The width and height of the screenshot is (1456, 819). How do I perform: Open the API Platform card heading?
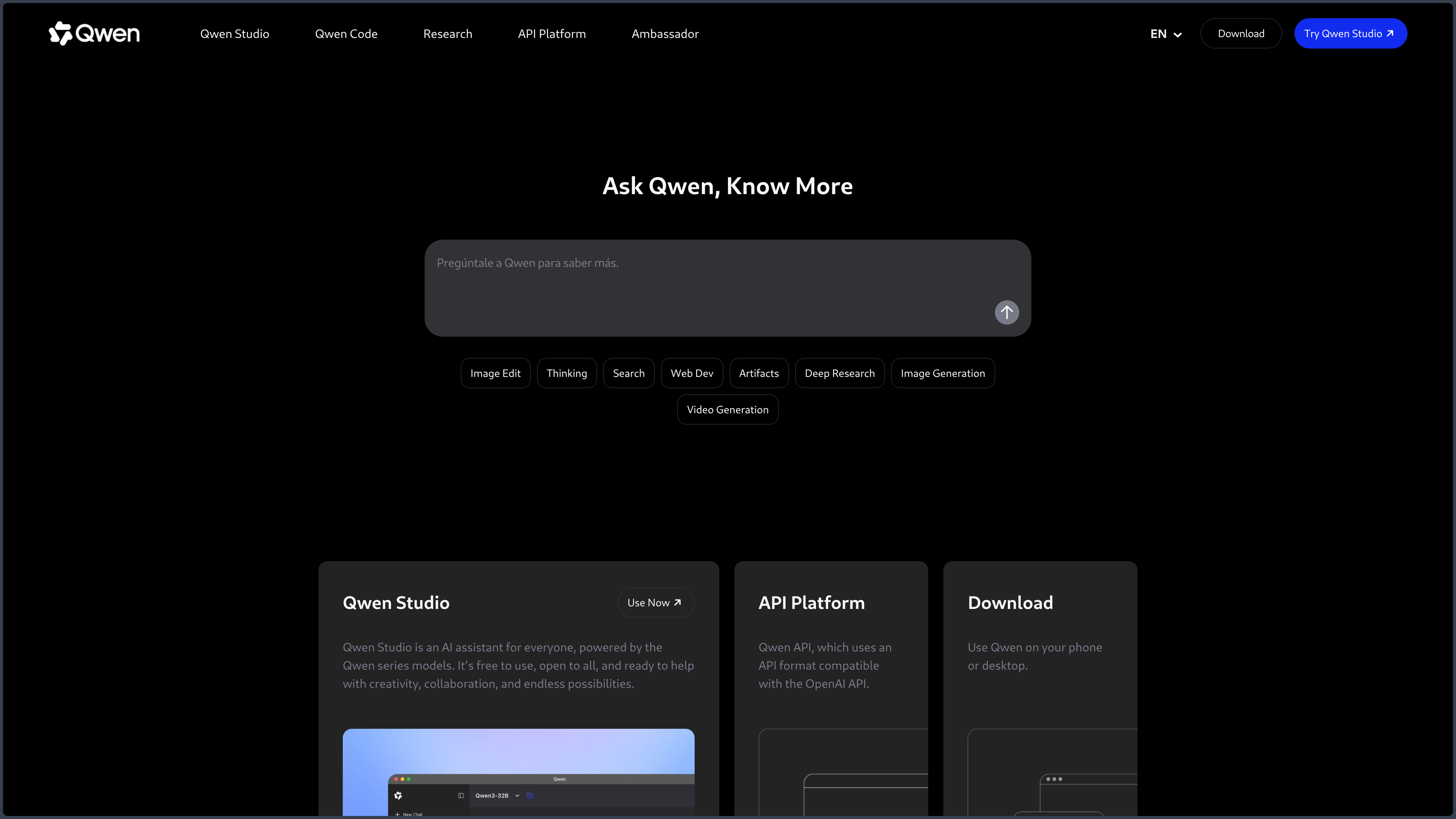[811, 602]
